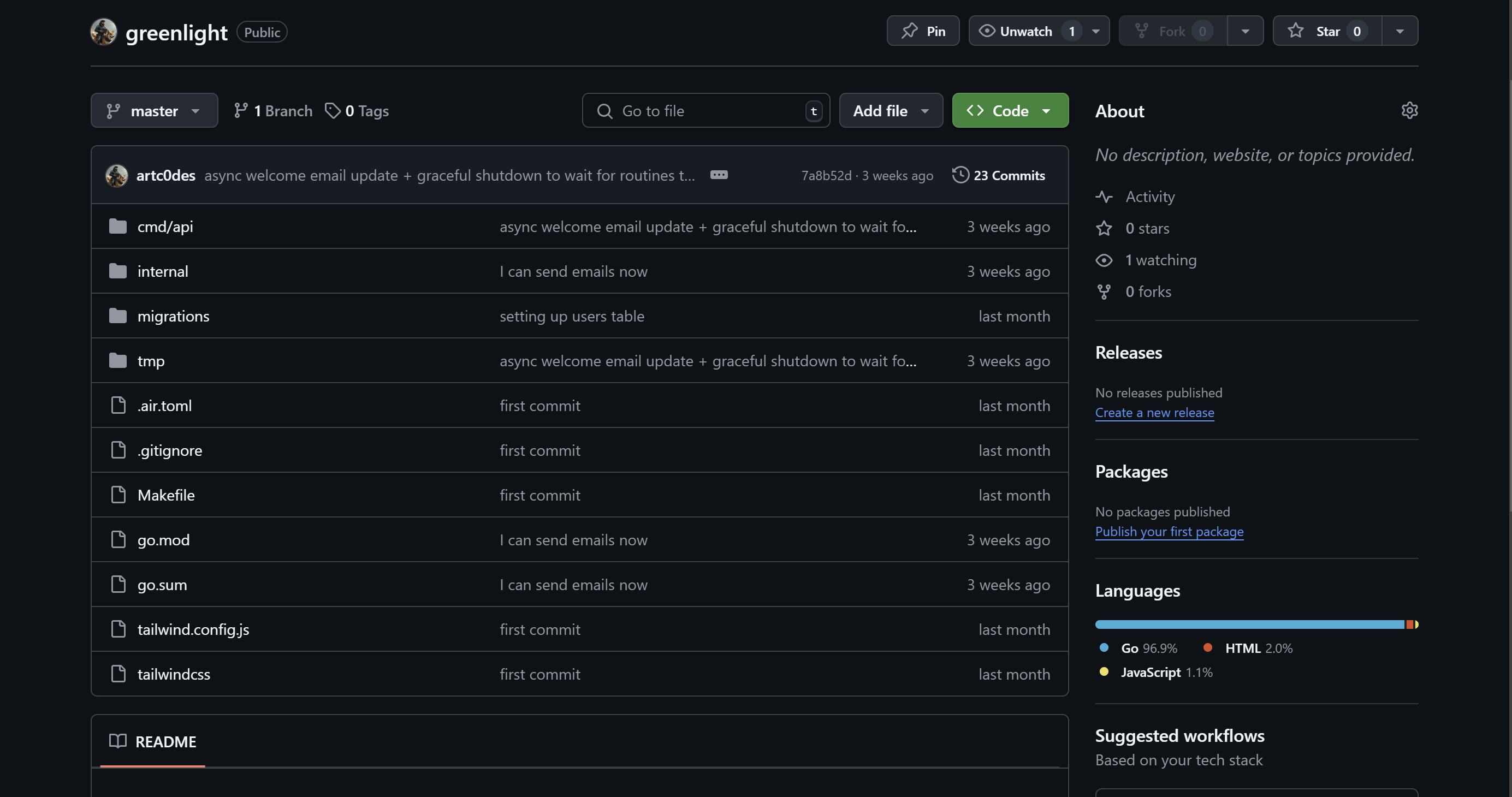Open the About settings gear icon

[x=1409, y=110]
